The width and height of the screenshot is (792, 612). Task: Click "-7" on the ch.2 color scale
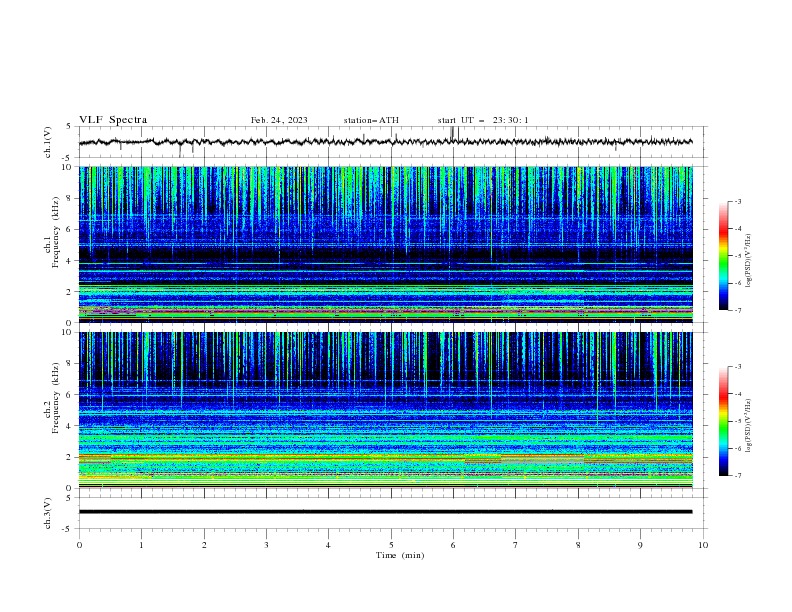(738, 476)
